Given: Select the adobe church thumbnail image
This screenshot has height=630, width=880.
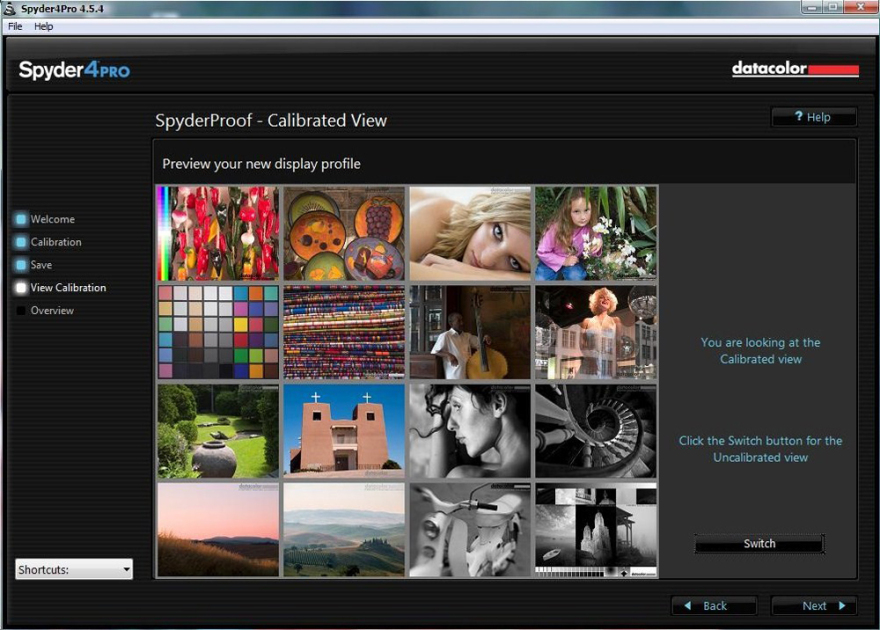Looking at the screenshot, I should coord(344,431).
